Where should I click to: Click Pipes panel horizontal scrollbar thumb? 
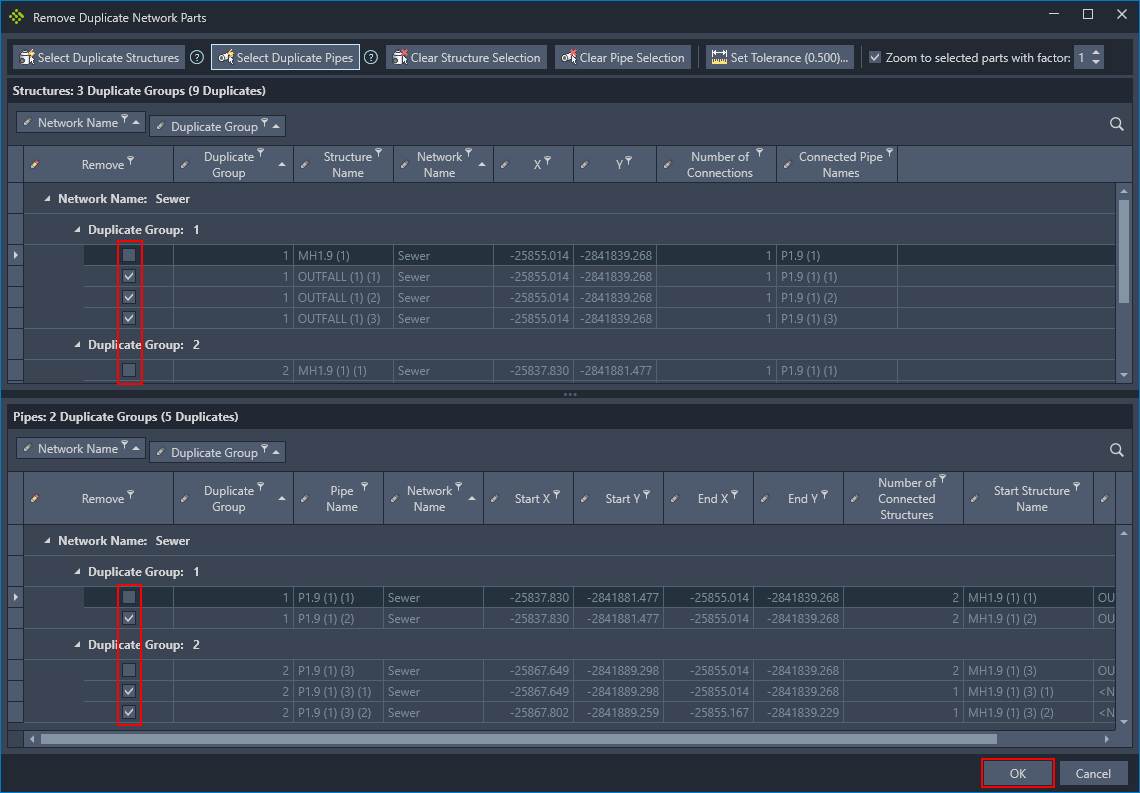point(518,738)
